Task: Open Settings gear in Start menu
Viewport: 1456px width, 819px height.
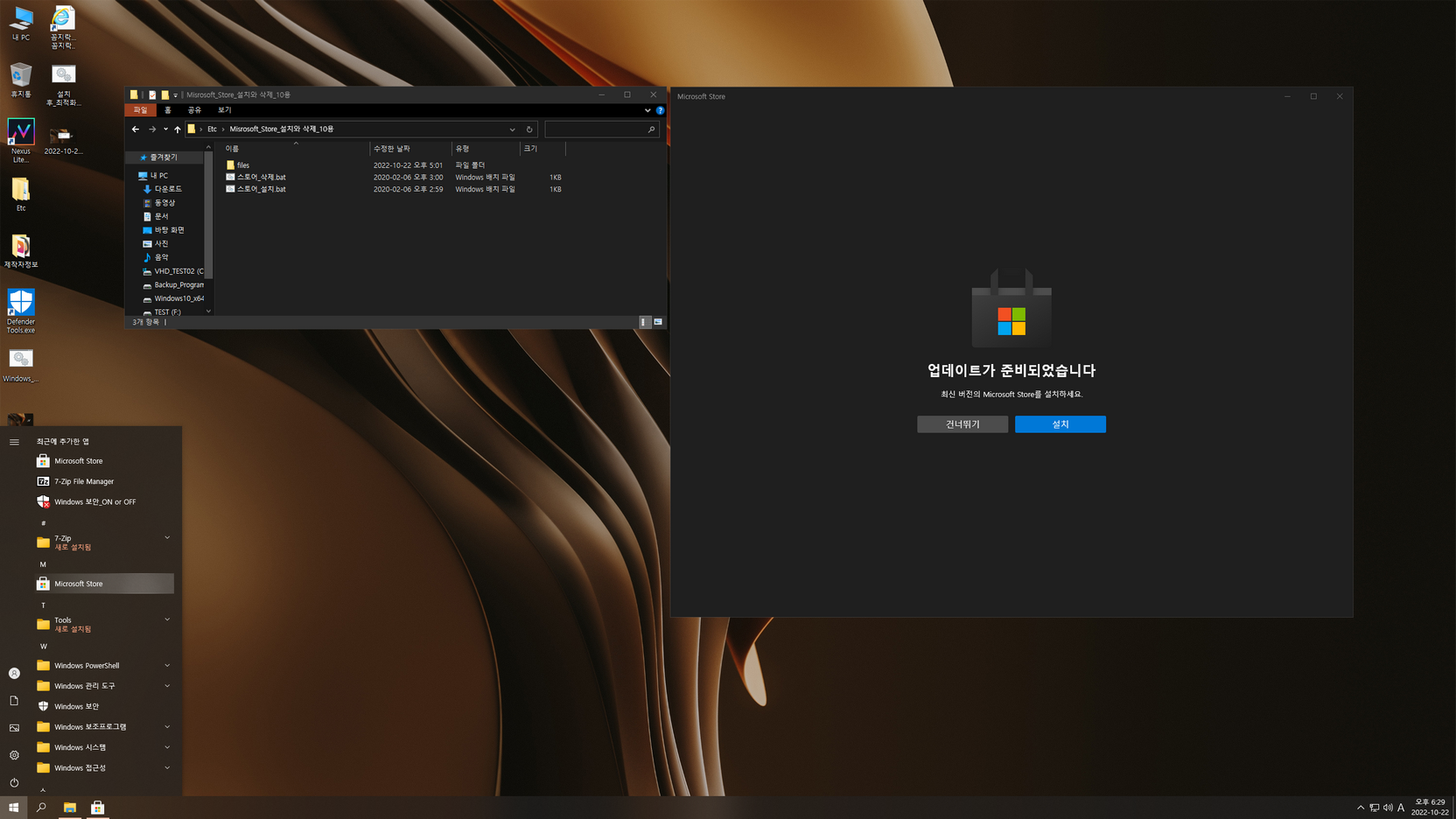Action: tap(14, 755)
